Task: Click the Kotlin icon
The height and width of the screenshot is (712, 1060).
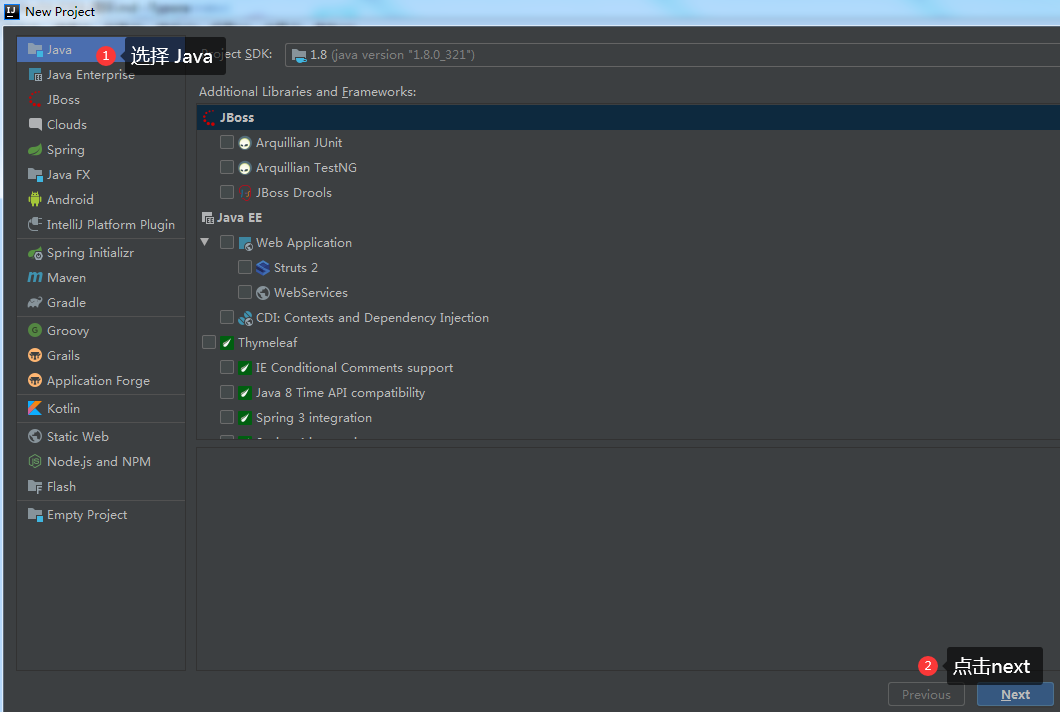Action: pos(35,408)
